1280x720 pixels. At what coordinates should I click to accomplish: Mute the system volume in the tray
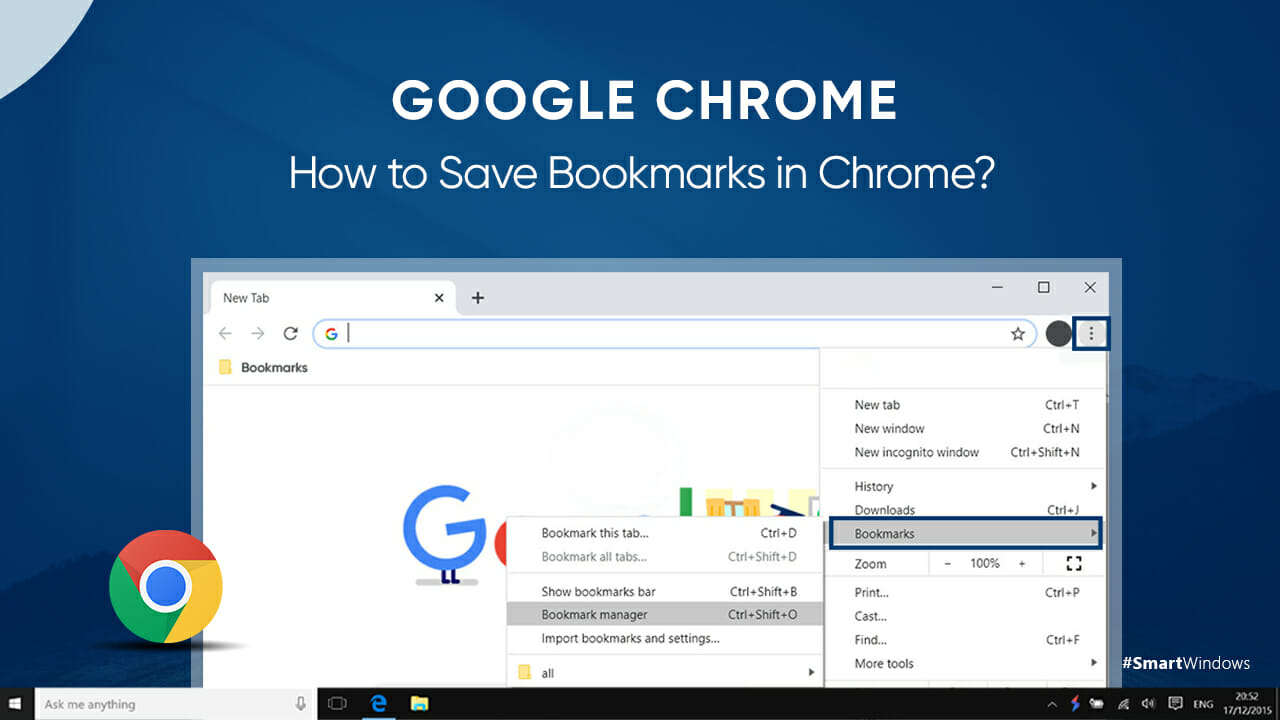1148,704
